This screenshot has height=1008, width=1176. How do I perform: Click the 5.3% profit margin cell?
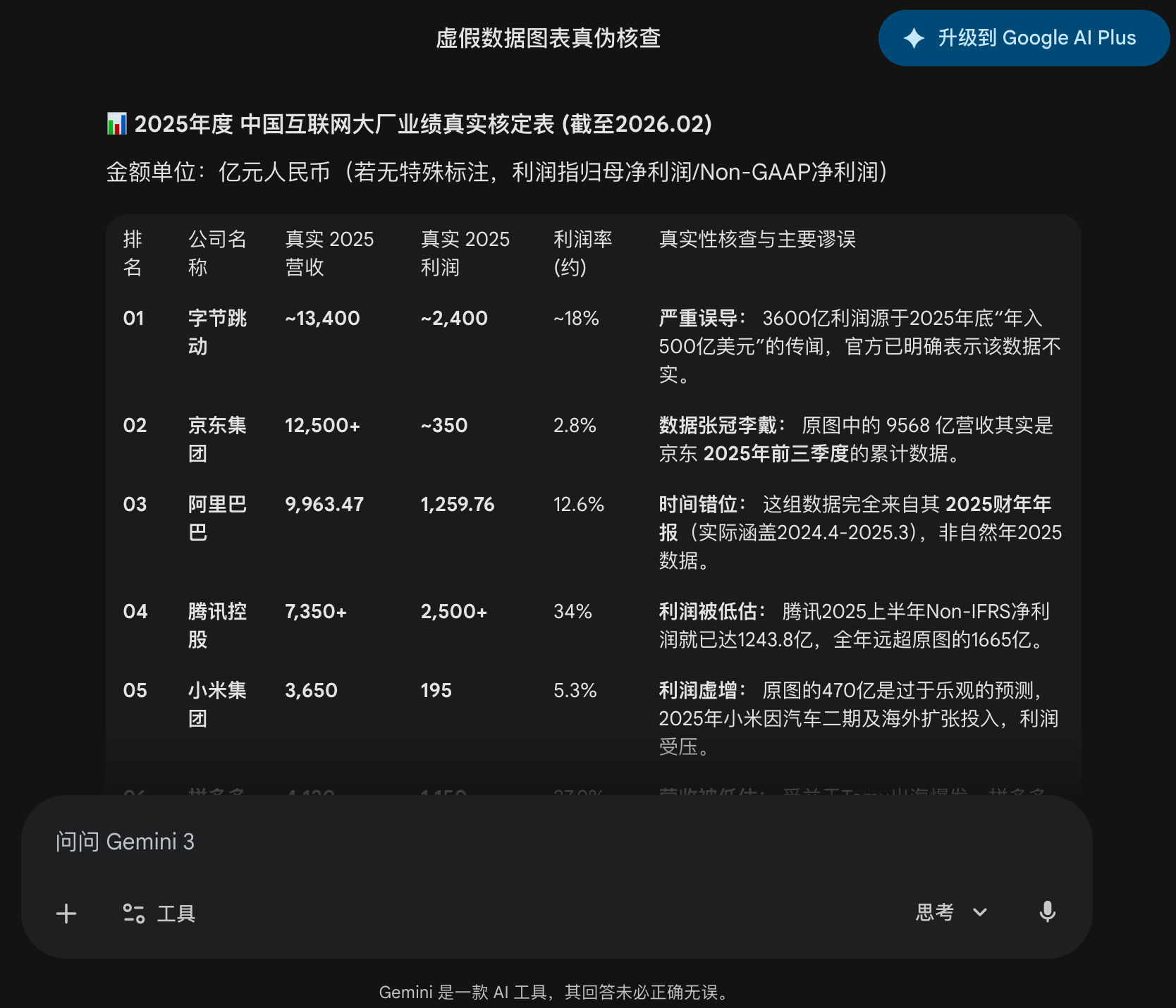coord(575,691)
